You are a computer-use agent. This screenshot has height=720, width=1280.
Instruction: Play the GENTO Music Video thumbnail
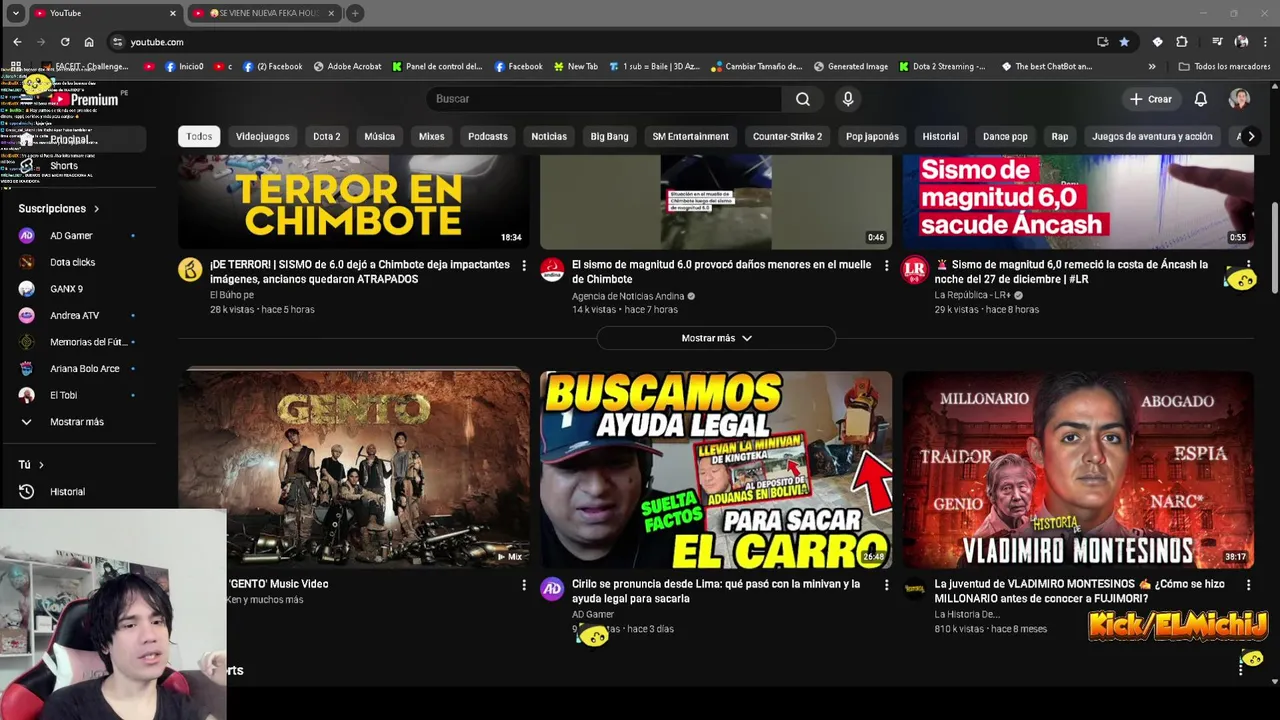click(354, 470)
